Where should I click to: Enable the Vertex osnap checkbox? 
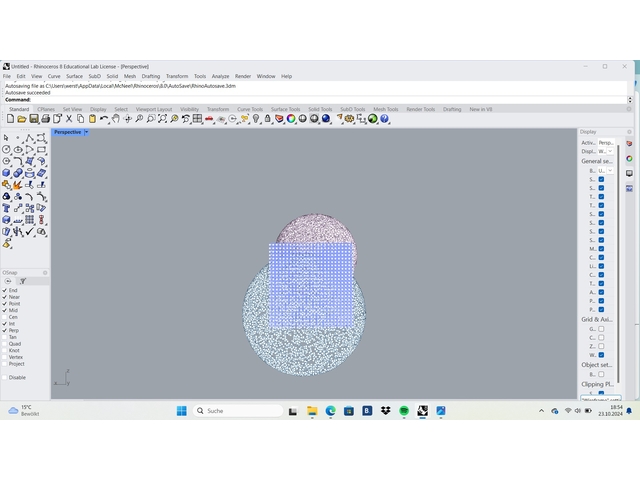5,357
